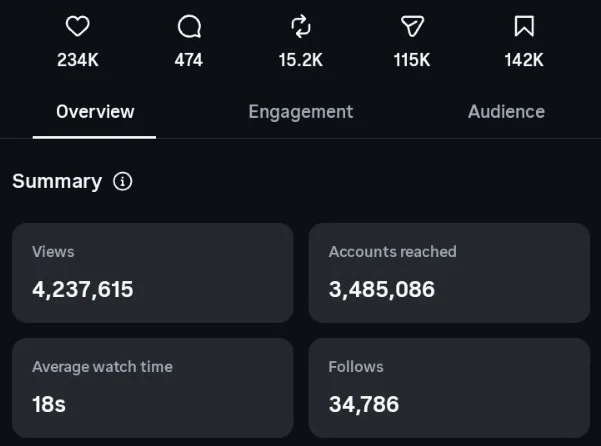Select the 4,237,615 views value
The height and width of the screenshot is (446, 601).
point(83,289)
